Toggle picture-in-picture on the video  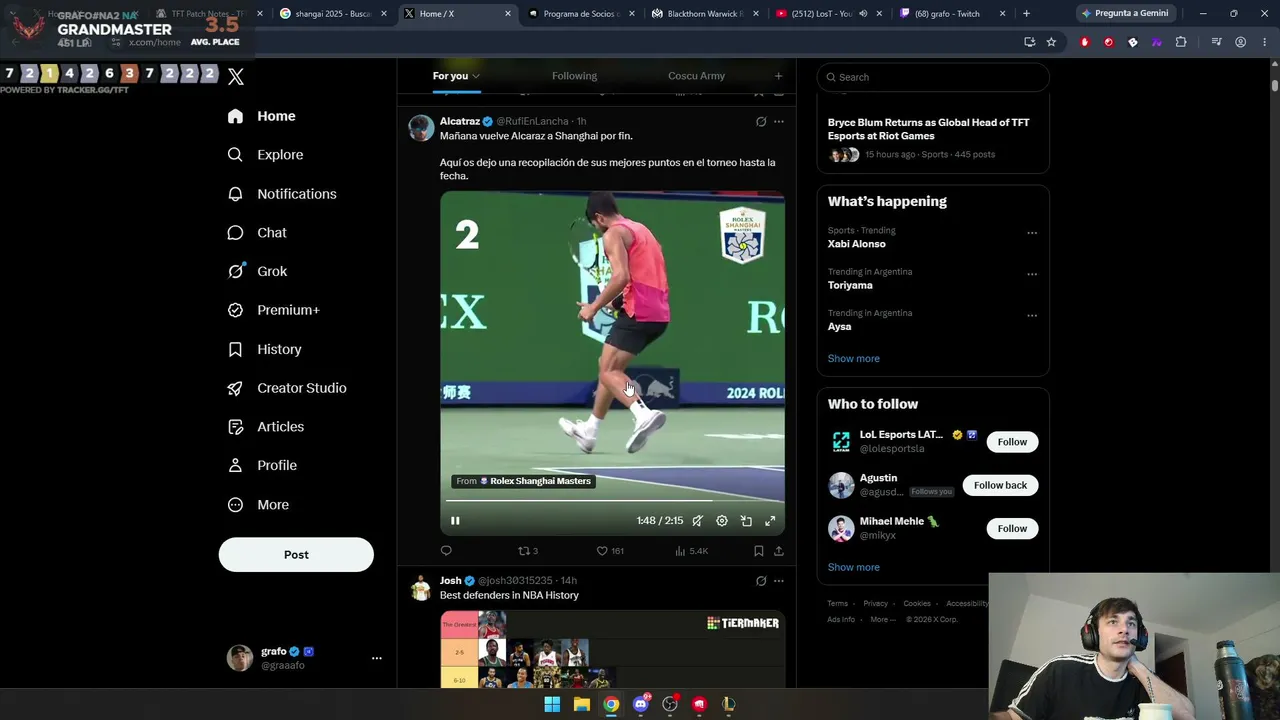pos(746,521)
